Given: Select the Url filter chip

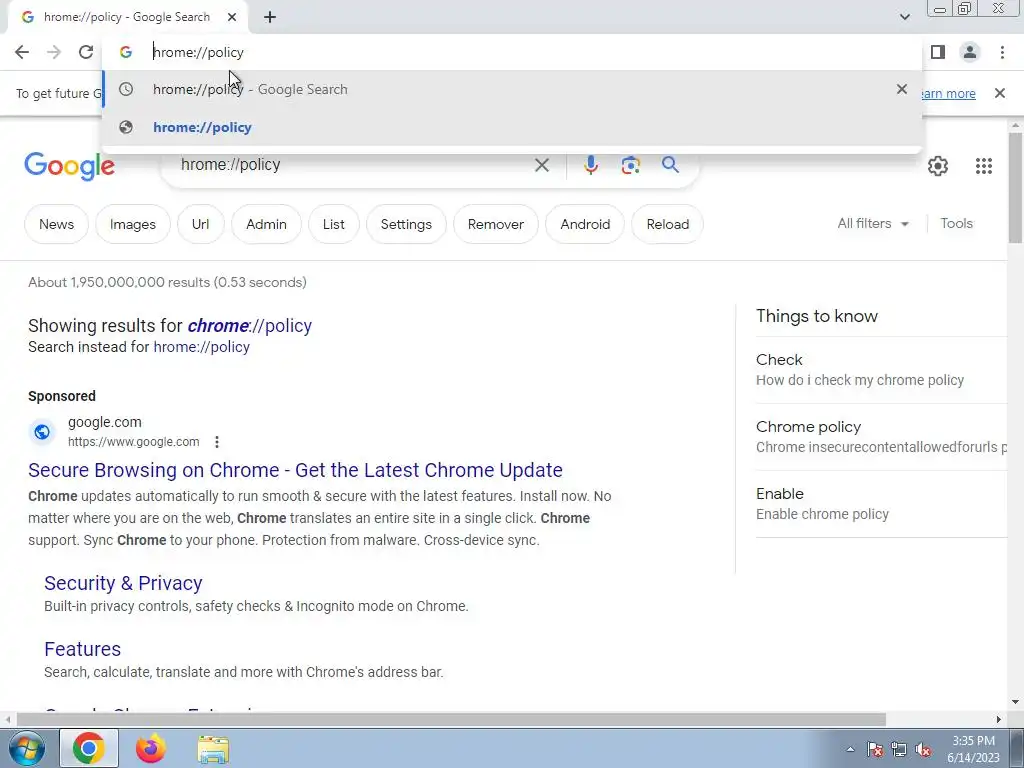Looking at the screenshot, I should [200, 224].
